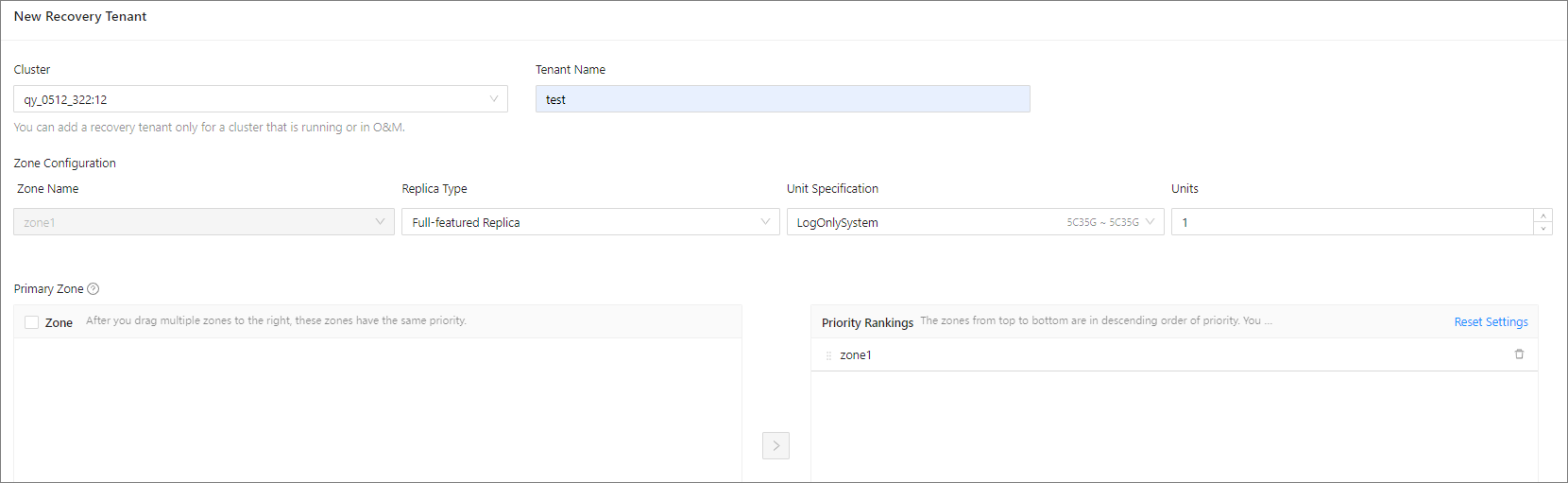Click the chevron arrow in Unit Specification field

pyautogui.click(x=1150, y=222)
